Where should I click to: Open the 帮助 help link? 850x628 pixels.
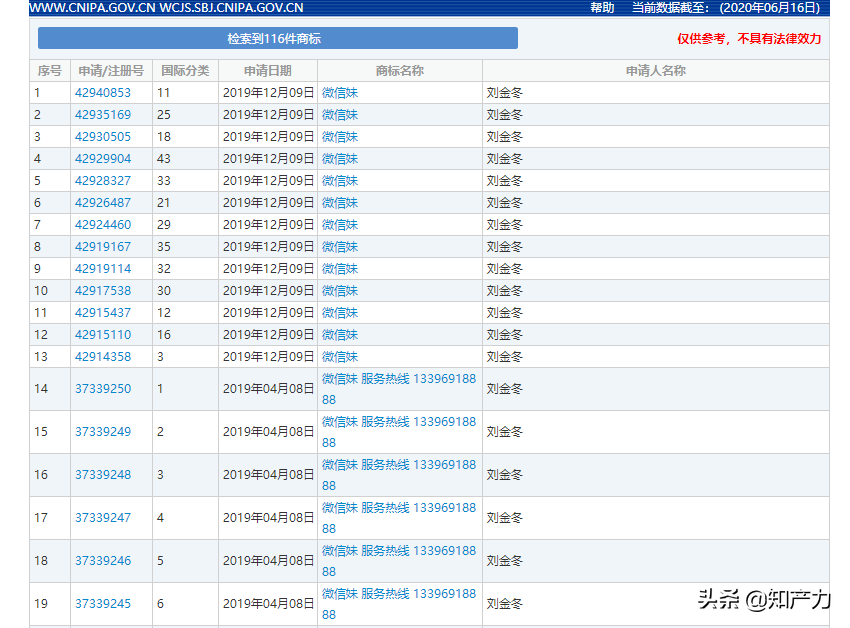click(x=602, y=8)
